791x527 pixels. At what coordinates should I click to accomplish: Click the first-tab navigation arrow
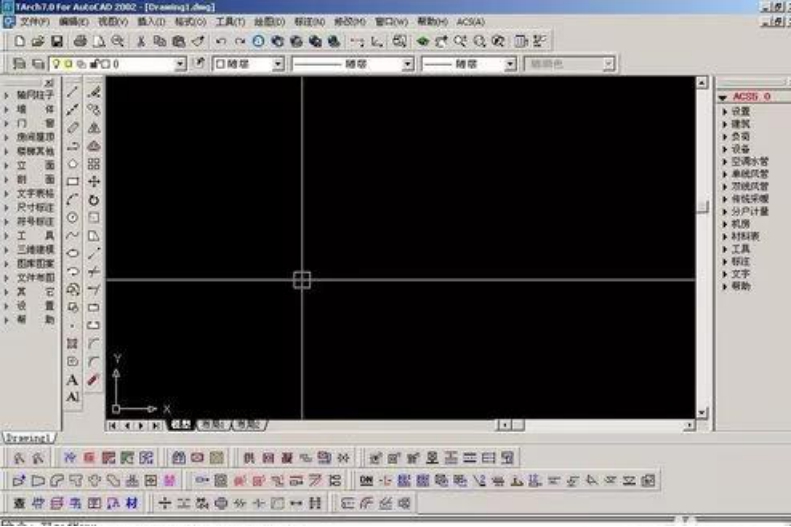coord(112,426)
